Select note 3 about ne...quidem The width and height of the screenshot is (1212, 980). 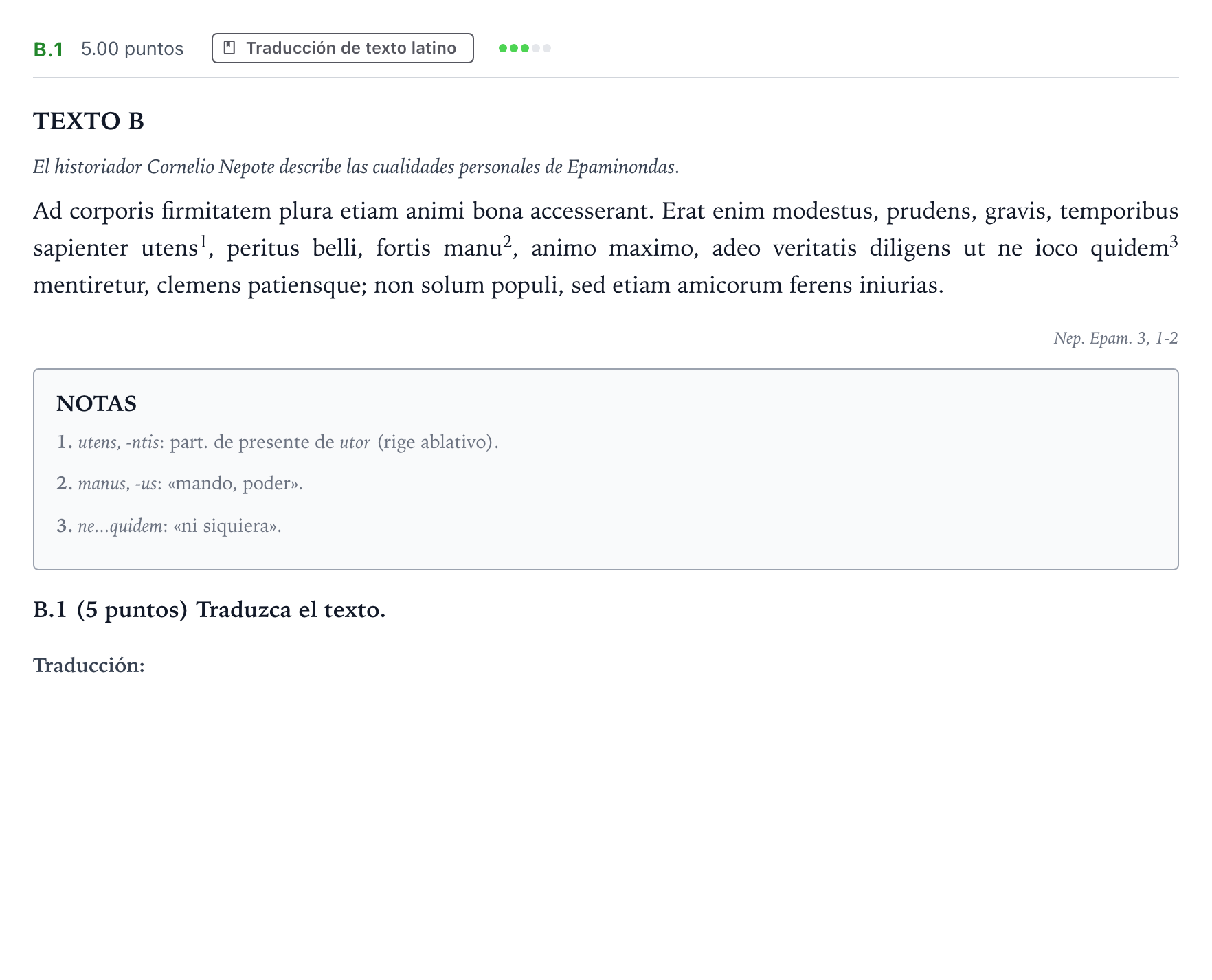[169, 526]
